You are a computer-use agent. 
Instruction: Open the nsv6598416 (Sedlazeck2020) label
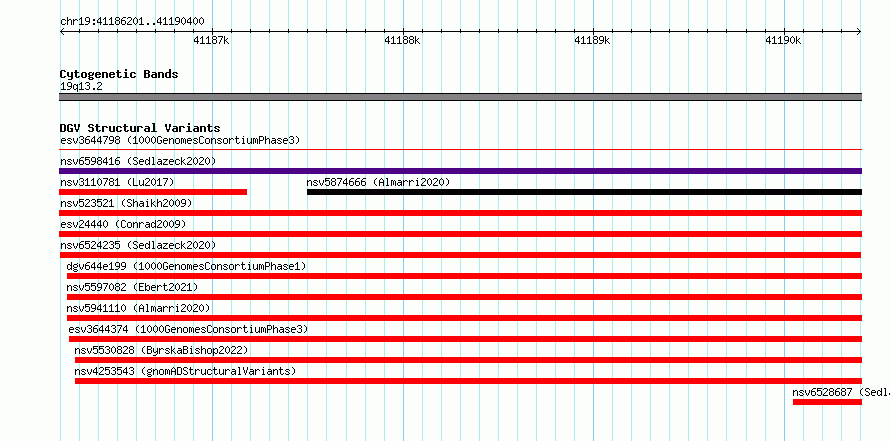[x=138, y=161]
